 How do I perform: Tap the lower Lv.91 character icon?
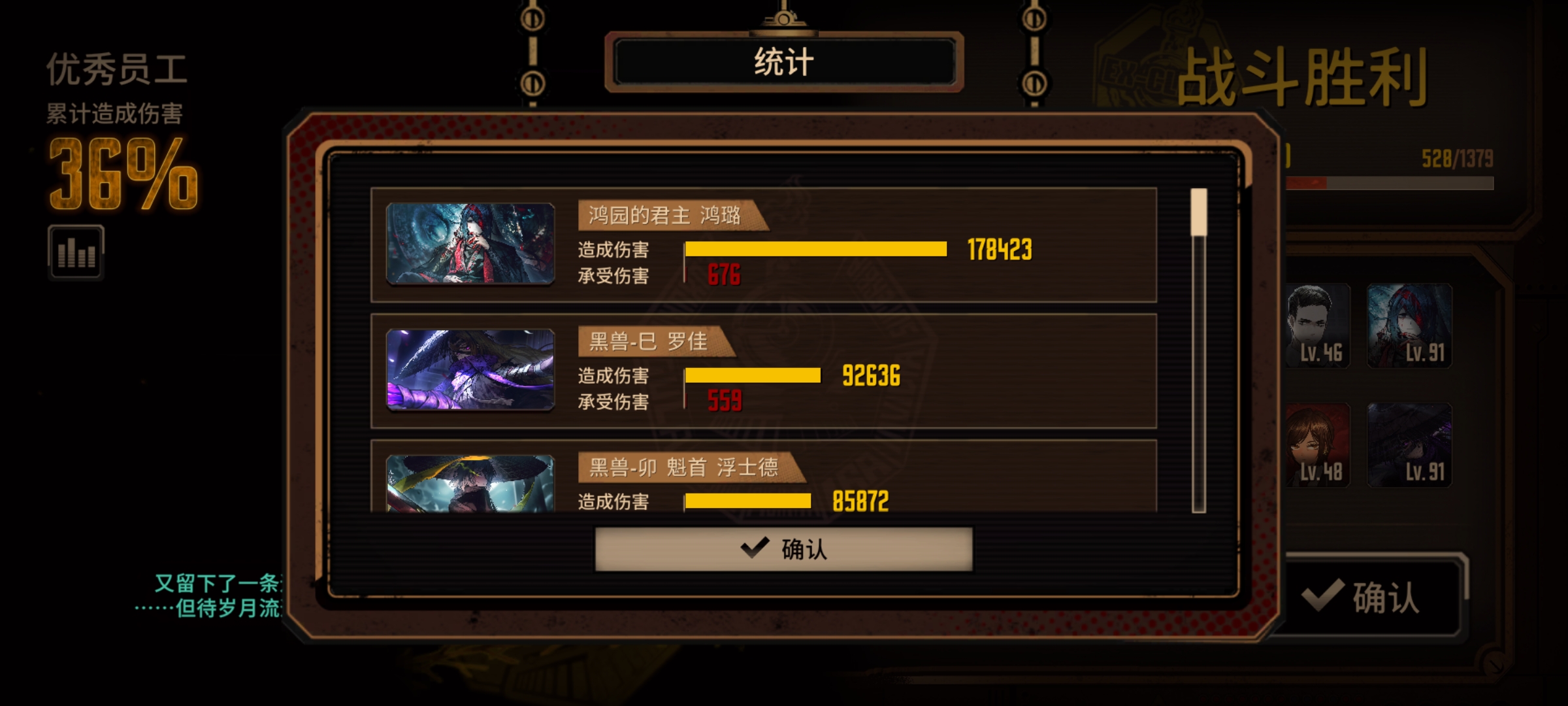[x=1410, y=445]
